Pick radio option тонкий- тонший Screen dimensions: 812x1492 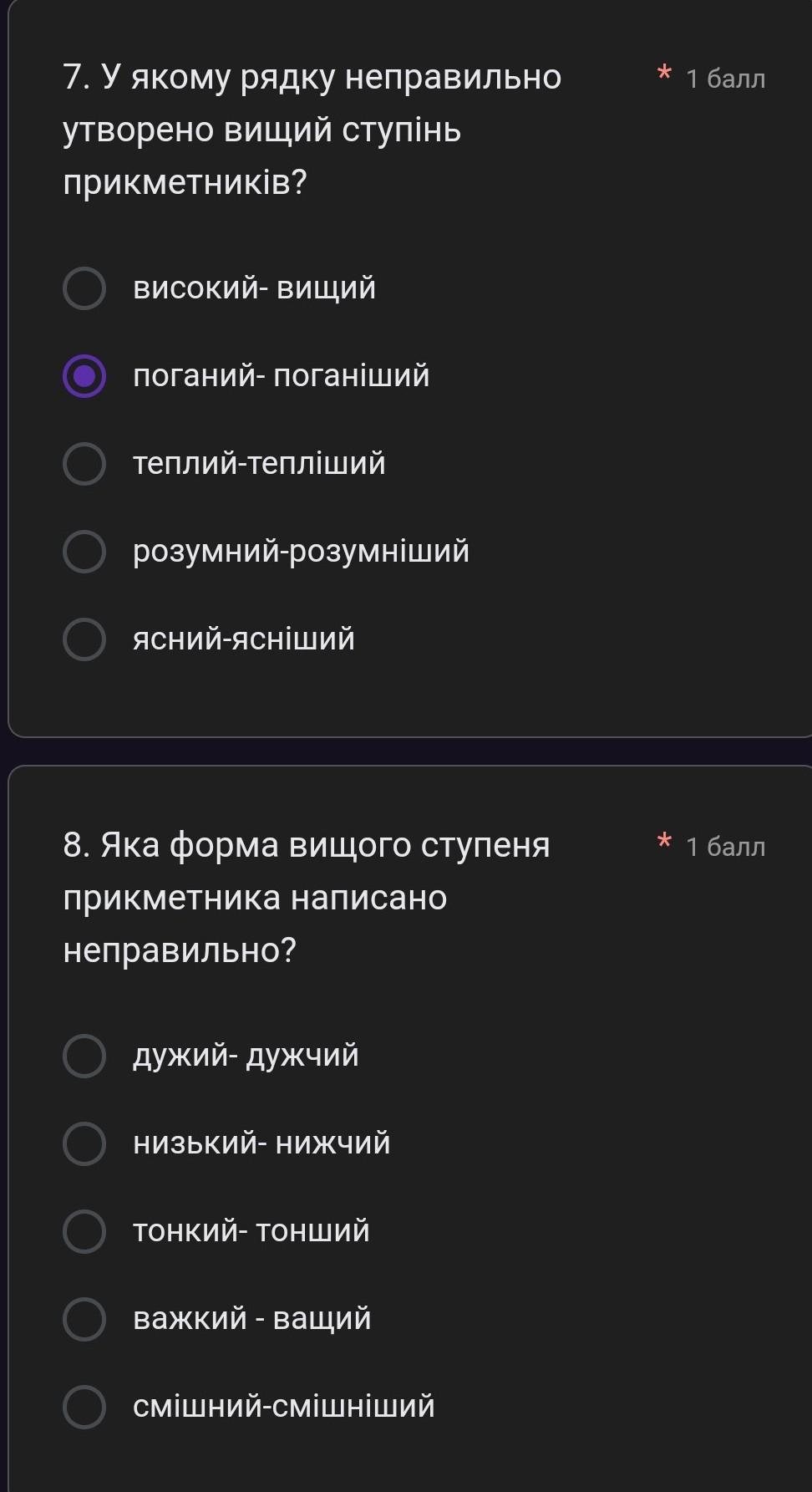[84, 1231]
